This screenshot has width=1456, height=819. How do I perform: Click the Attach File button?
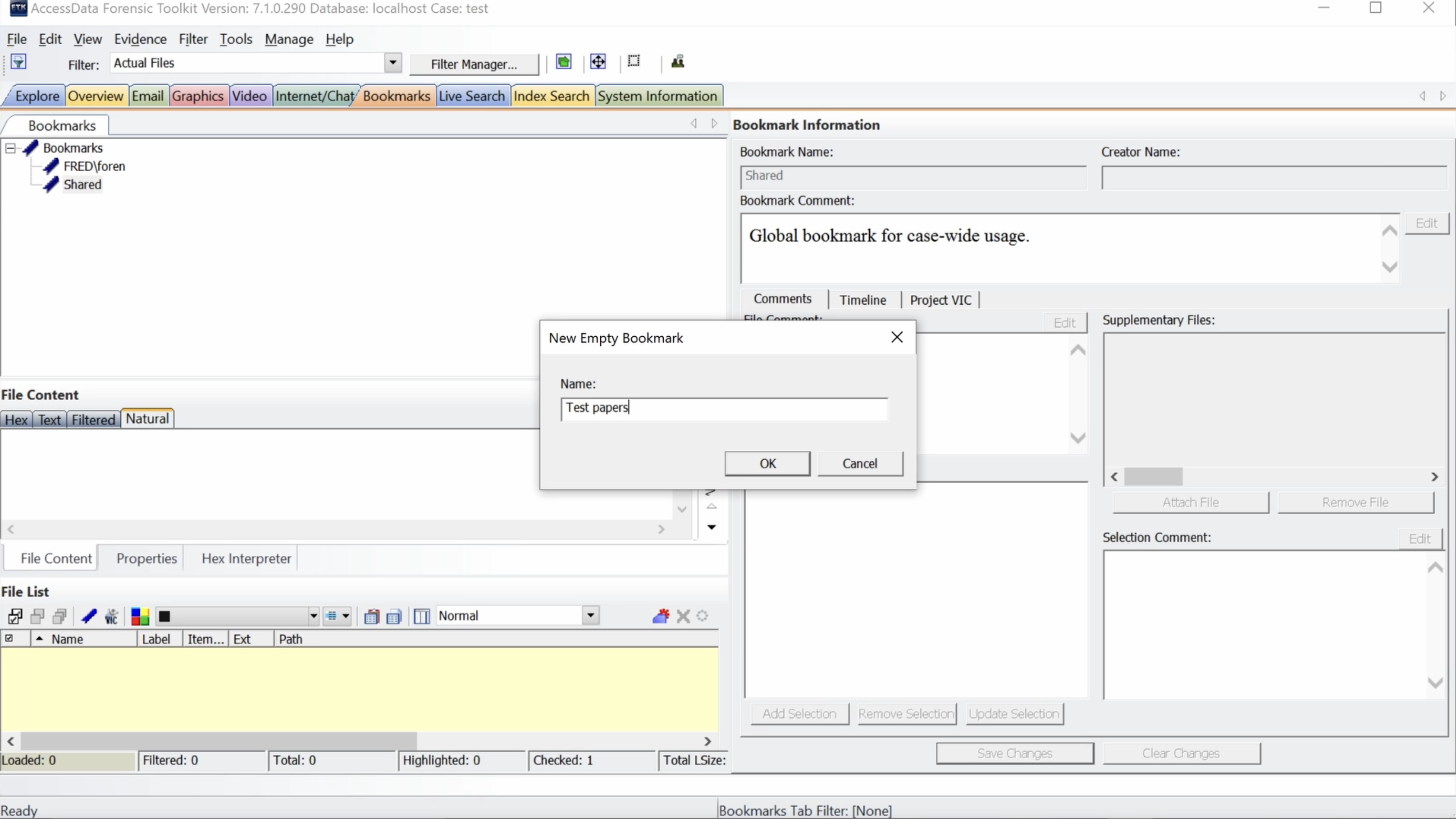point(1190,503)
